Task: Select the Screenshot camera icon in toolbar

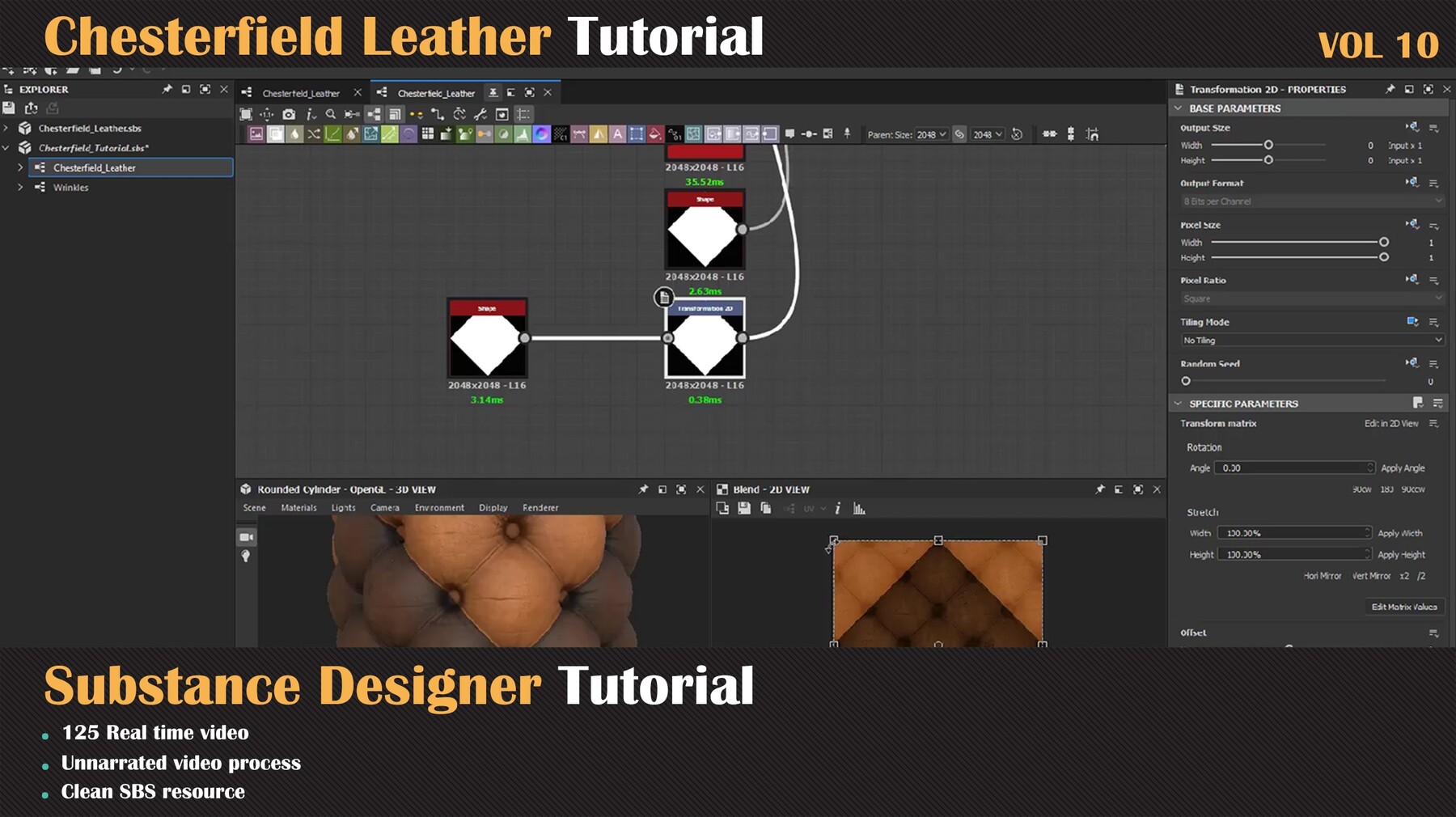Action: (x=289, y=116)
